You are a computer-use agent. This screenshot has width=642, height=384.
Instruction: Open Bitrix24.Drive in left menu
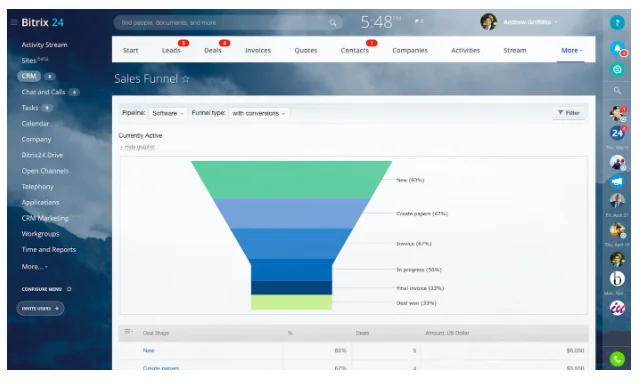[x=42, y=155]
